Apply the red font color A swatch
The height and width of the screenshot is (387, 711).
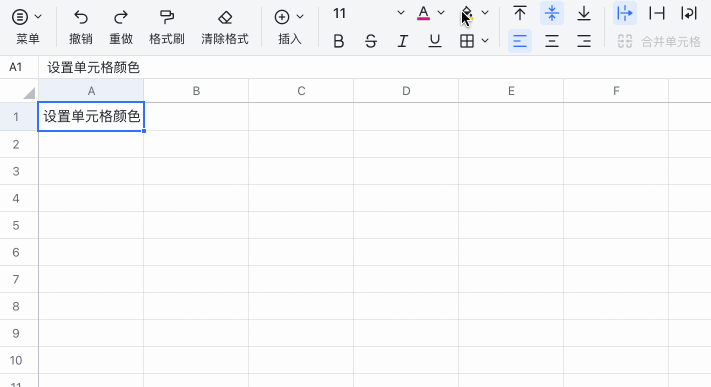423,13
